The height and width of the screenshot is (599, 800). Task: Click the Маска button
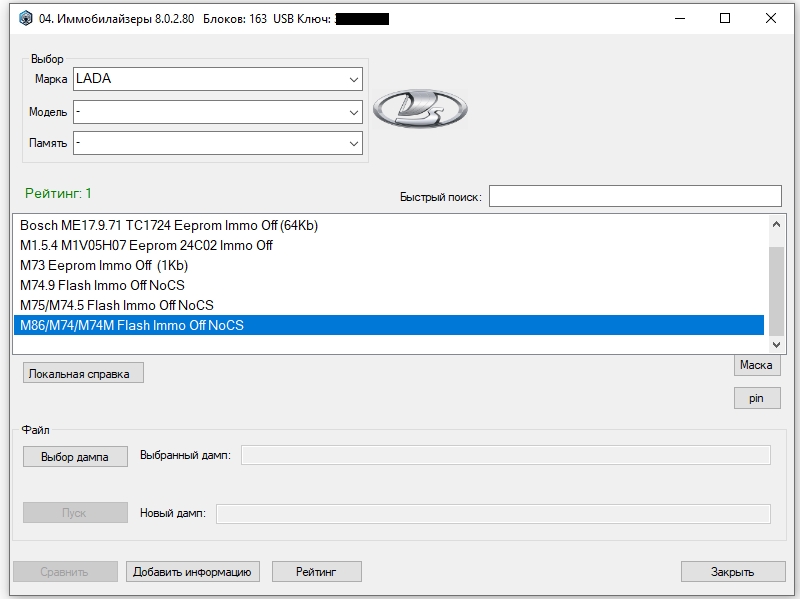[x=757, y=365]
